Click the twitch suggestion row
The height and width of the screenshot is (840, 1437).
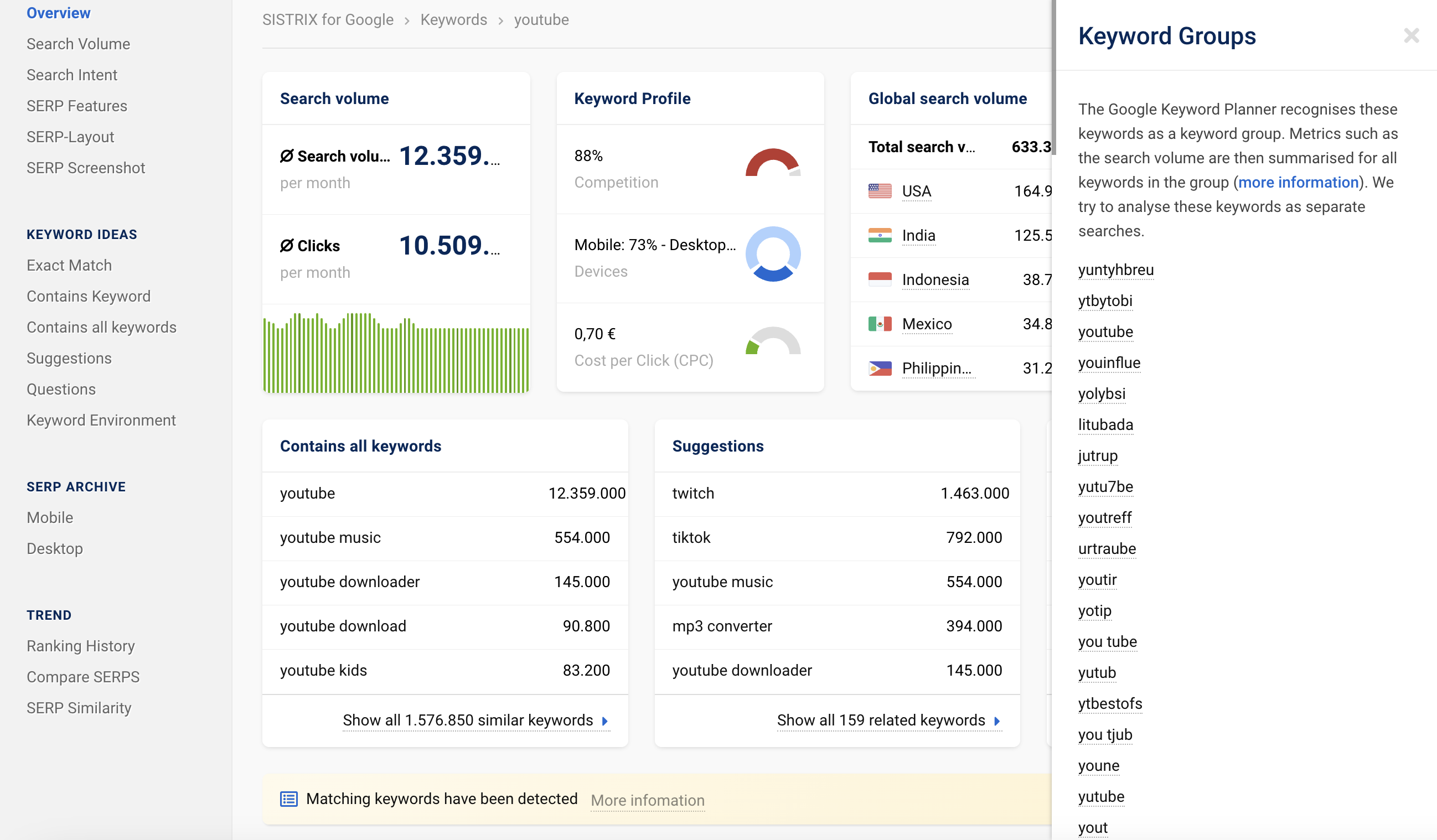(837, 493)
